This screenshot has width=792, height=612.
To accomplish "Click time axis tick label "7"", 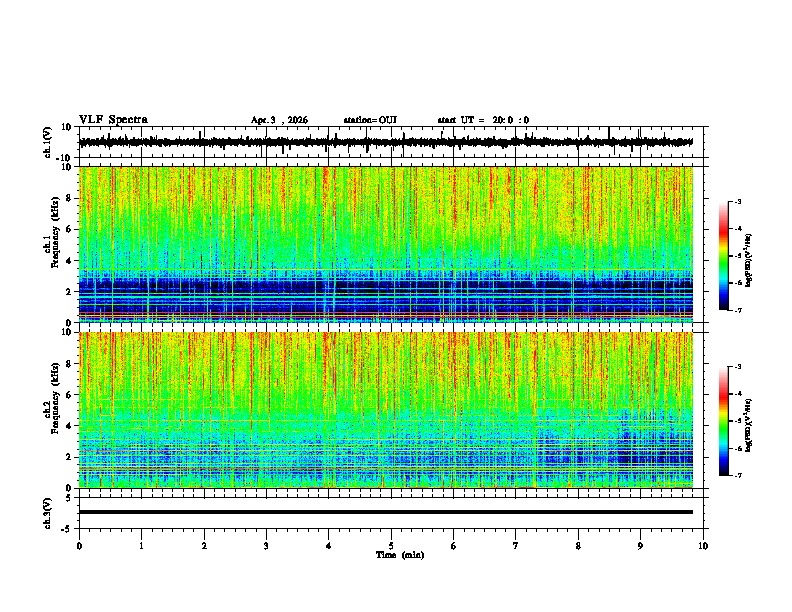I will tap(516, 546).
